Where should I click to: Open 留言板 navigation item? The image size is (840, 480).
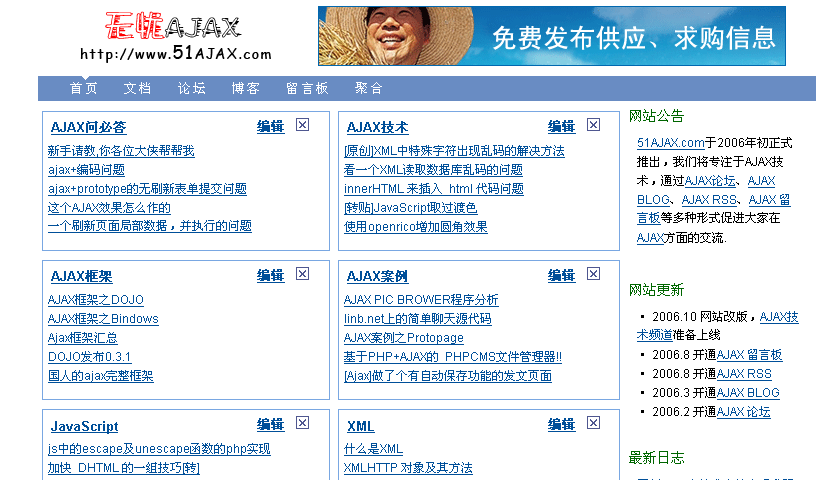307,89
